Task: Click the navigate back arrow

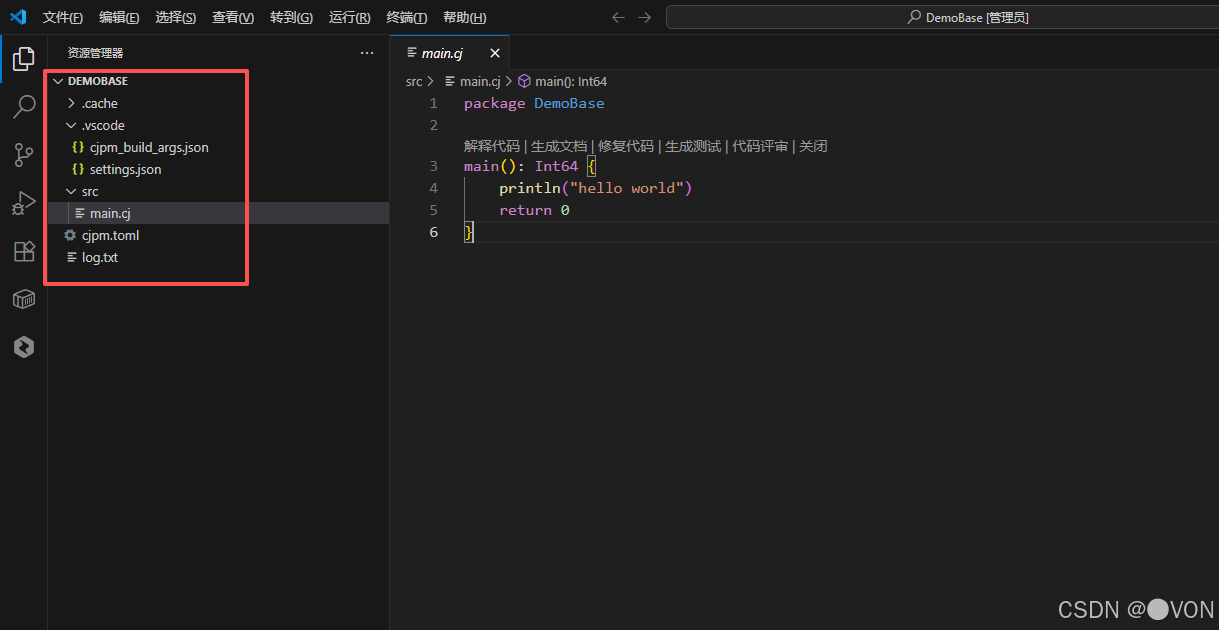Action: (618, 17)
